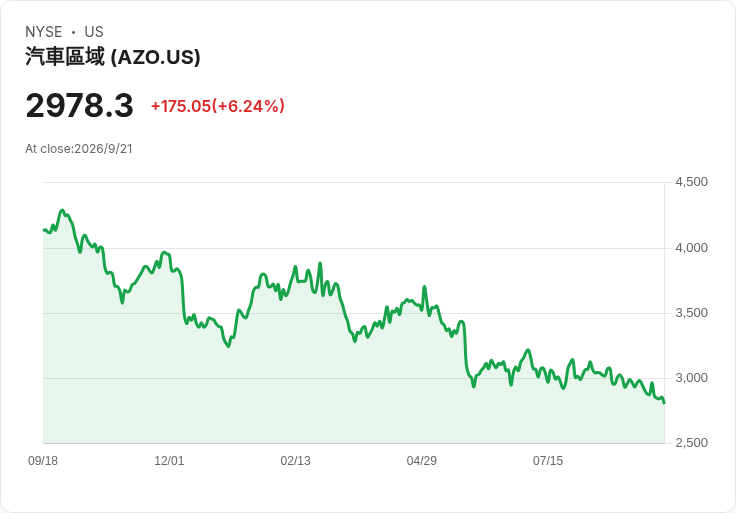Screen dimensions: 736x513
Task: Click the 2978.3 current price
Action: 79,106
